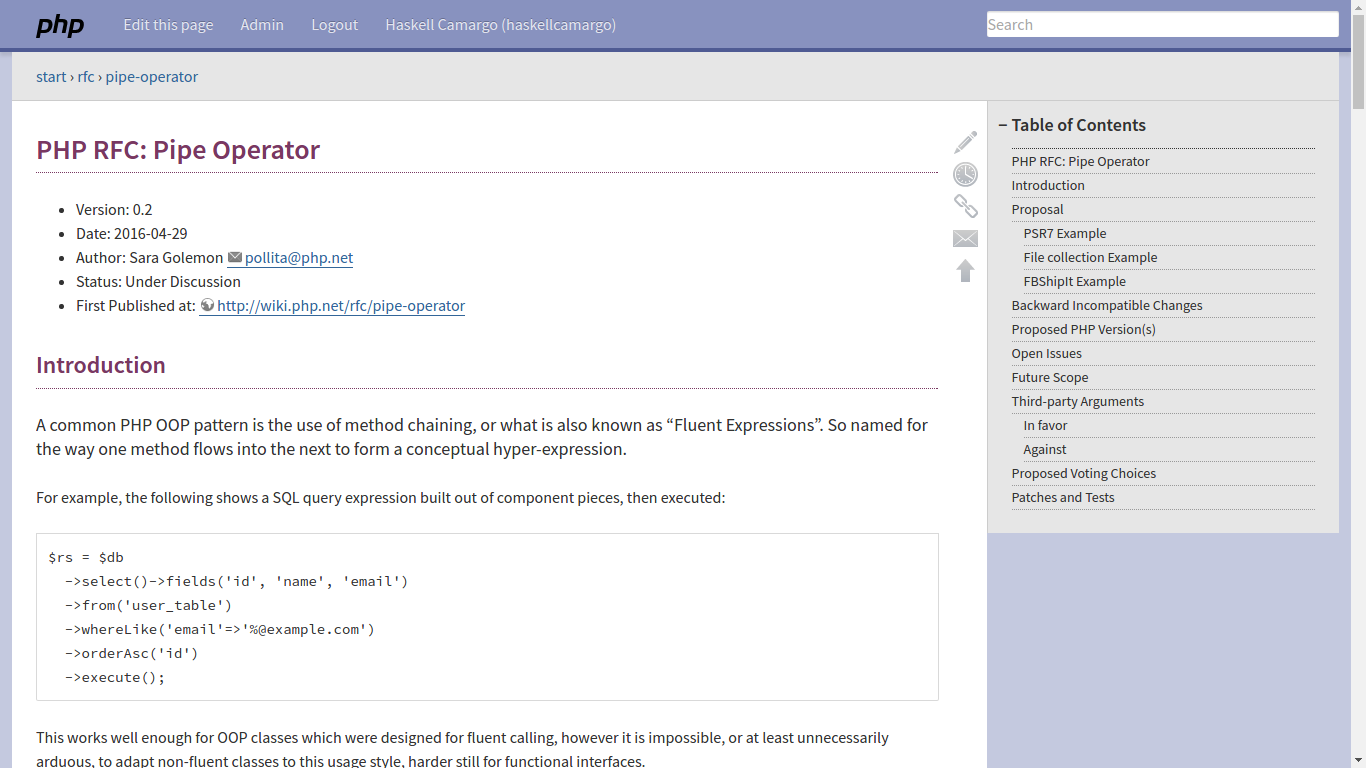This screenshot has width=1366, height=768.
Task: Click the globe icon beside wiki link
Action: pyautogui.click(x=207, y=306)
